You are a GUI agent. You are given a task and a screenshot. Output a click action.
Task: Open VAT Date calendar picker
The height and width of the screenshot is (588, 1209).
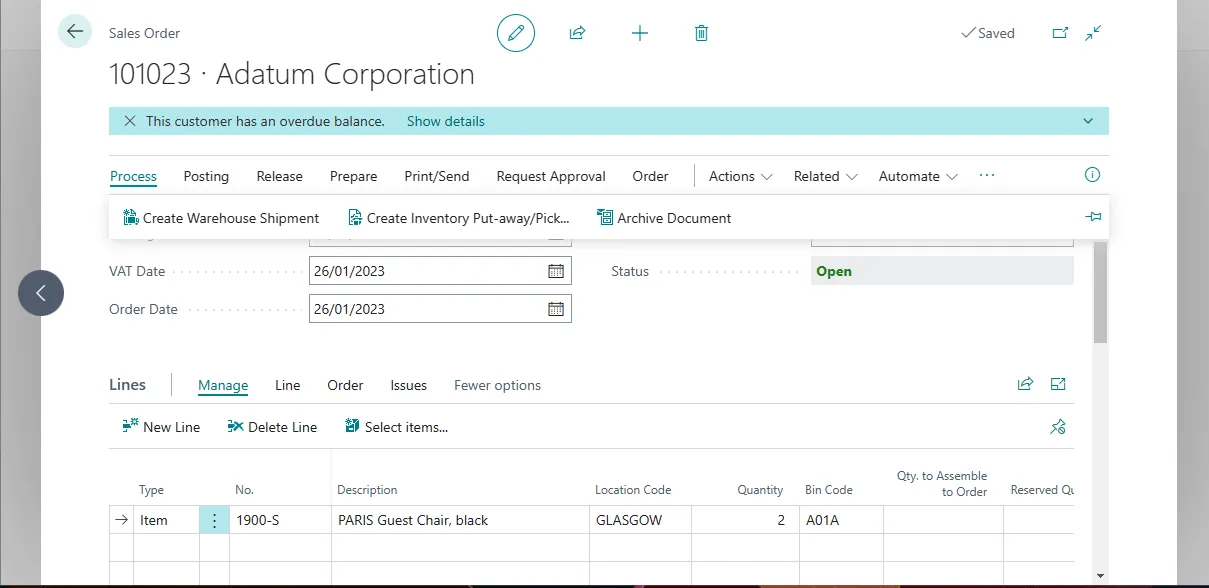tap(556, 271)
